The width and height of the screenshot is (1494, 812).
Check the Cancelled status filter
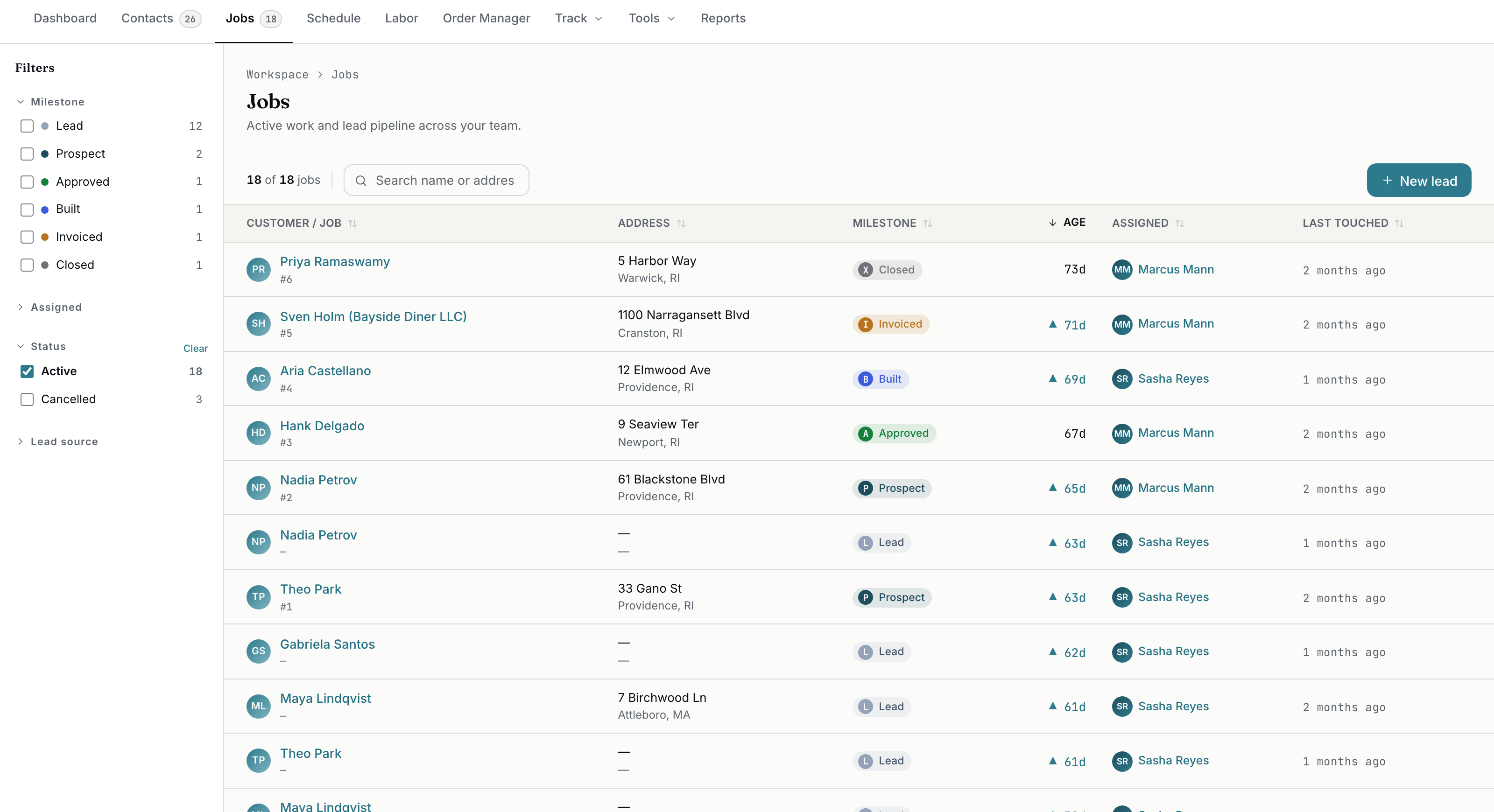(27, 399)
